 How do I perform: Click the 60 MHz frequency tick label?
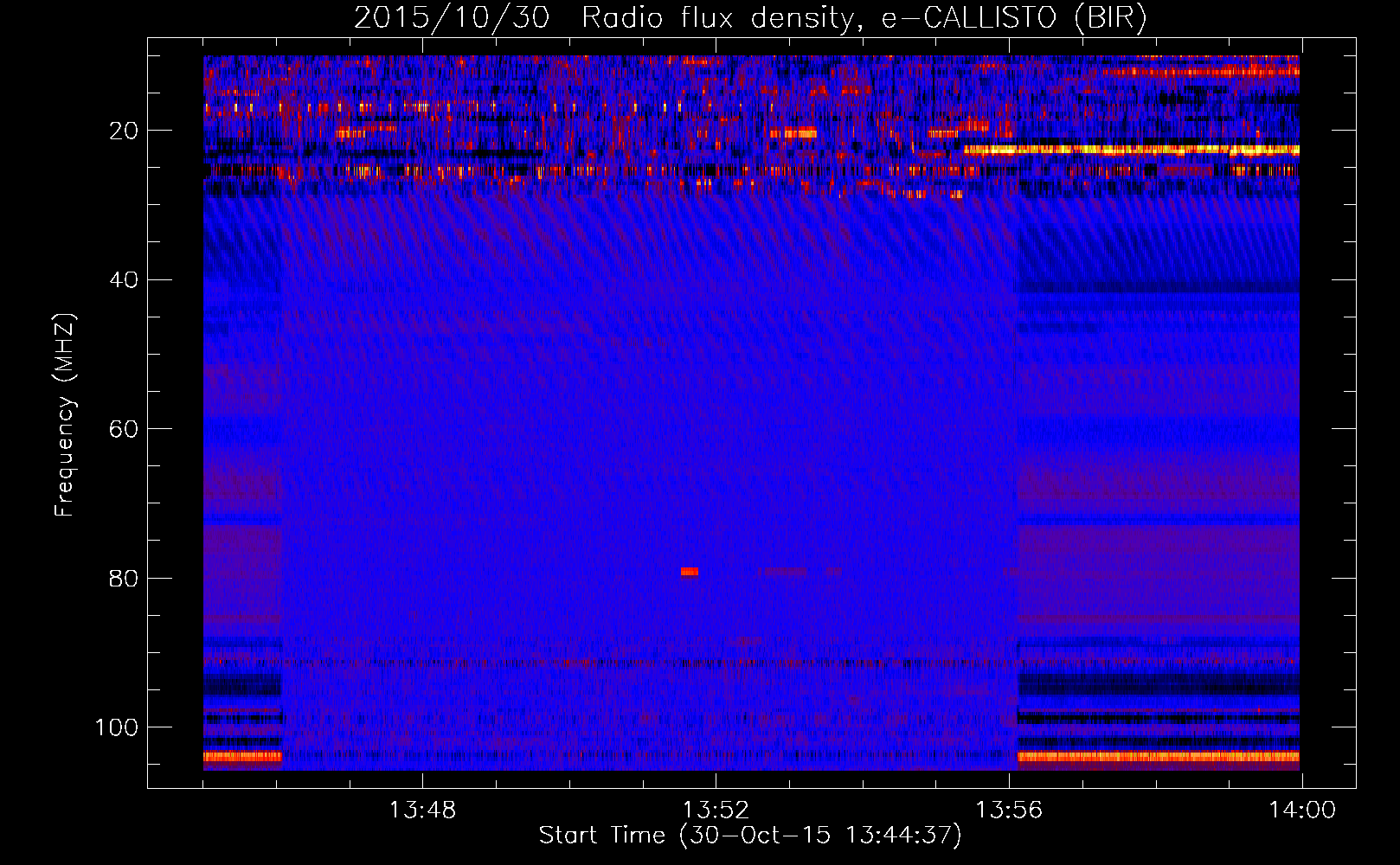pos(124,429)
